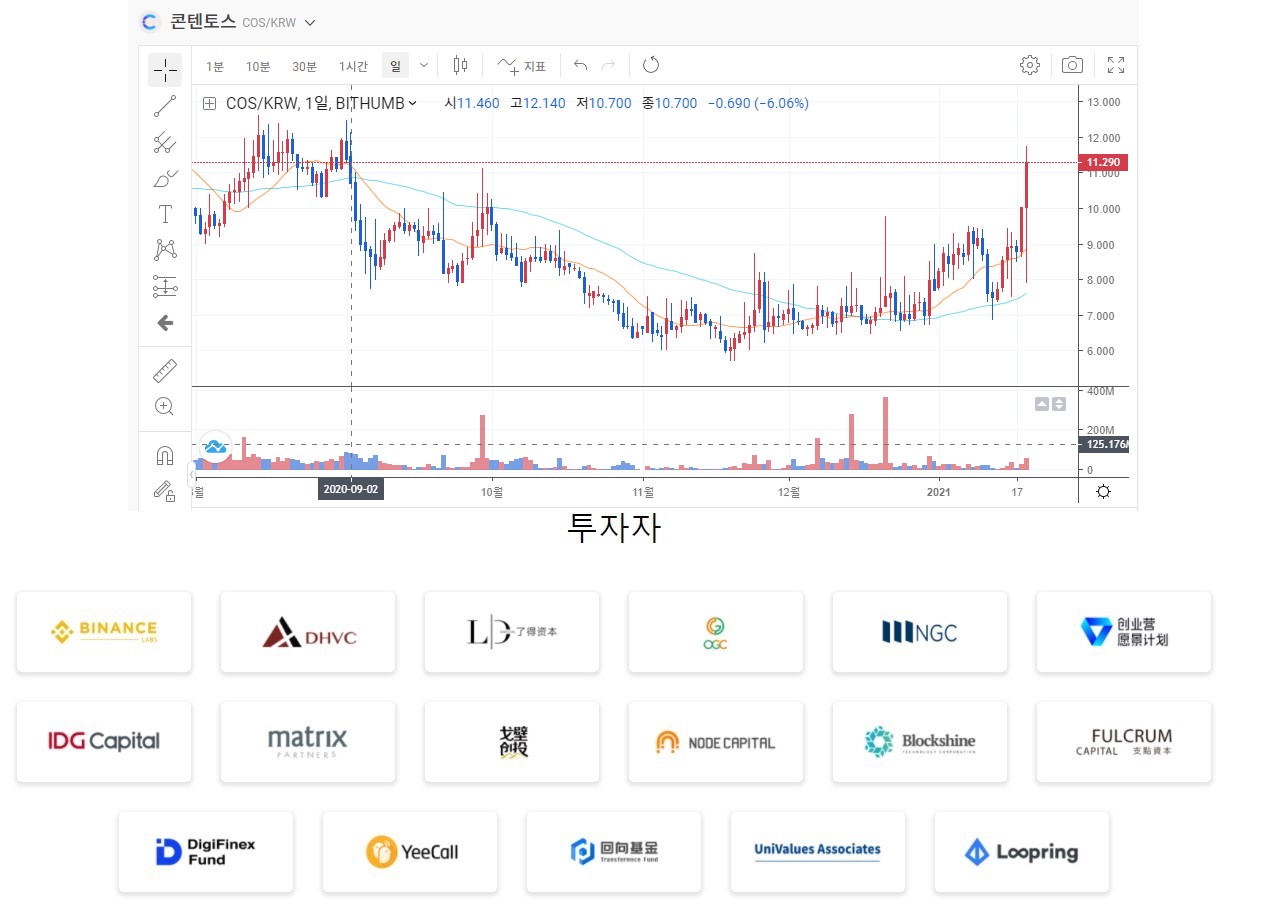Redo the chart action
The width and height of the screenshot is (1282, 907).
click(x=608, y=66)
